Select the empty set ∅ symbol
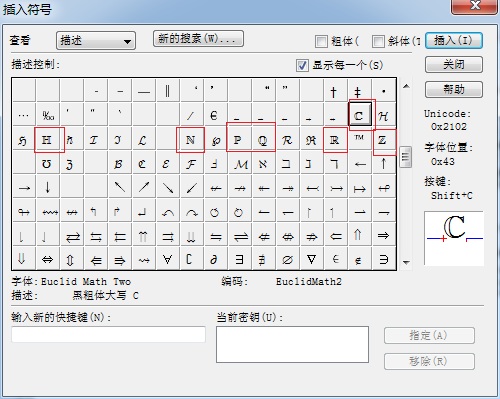Screen dimensions: 500x399 coord(288,259)
